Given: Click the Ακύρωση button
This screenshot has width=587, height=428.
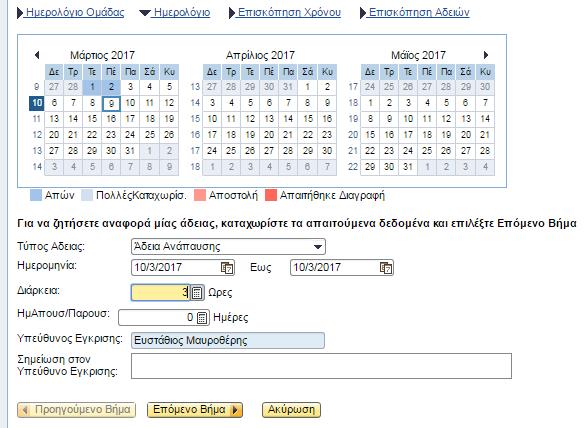Looking at the screenshot, I should tap(291, 410).
